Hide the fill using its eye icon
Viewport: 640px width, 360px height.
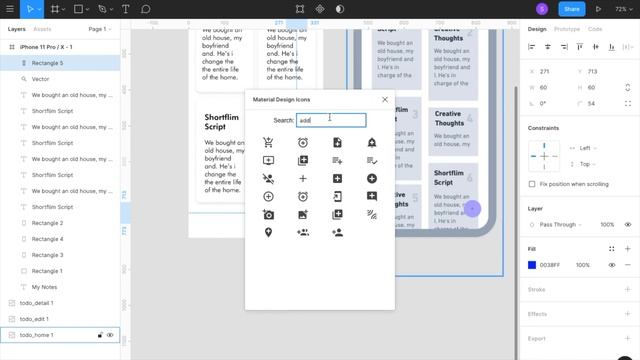(x=611, y=265)
